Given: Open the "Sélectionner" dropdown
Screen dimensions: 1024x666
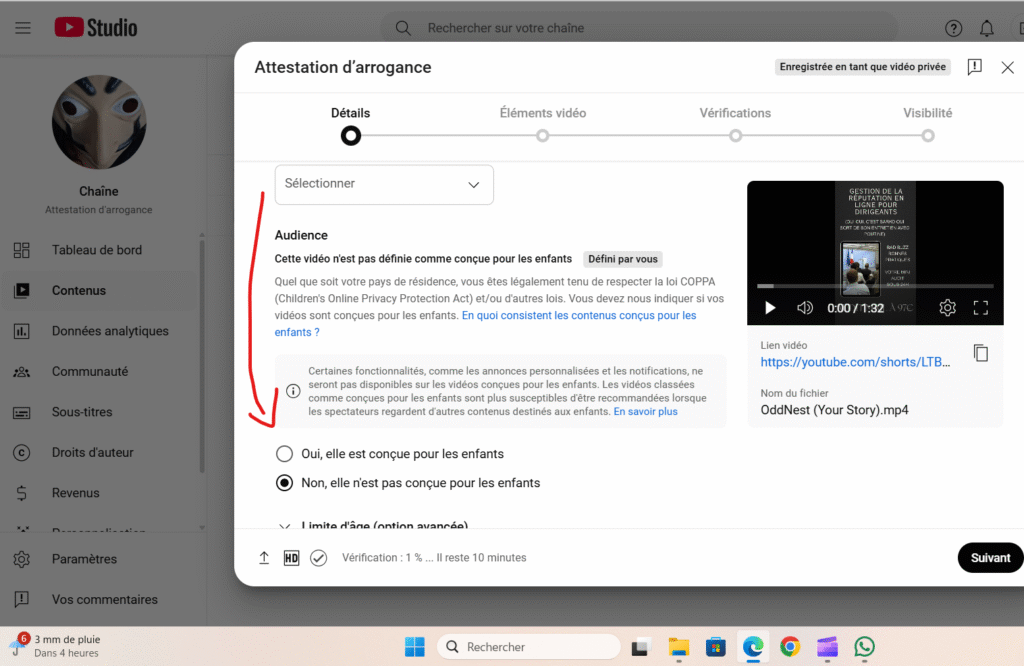Looking at the screenshot, I should 384,184.
